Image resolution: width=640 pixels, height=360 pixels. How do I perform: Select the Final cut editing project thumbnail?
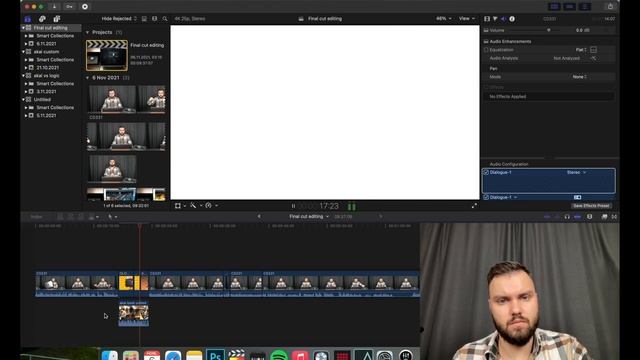[107, 56]
